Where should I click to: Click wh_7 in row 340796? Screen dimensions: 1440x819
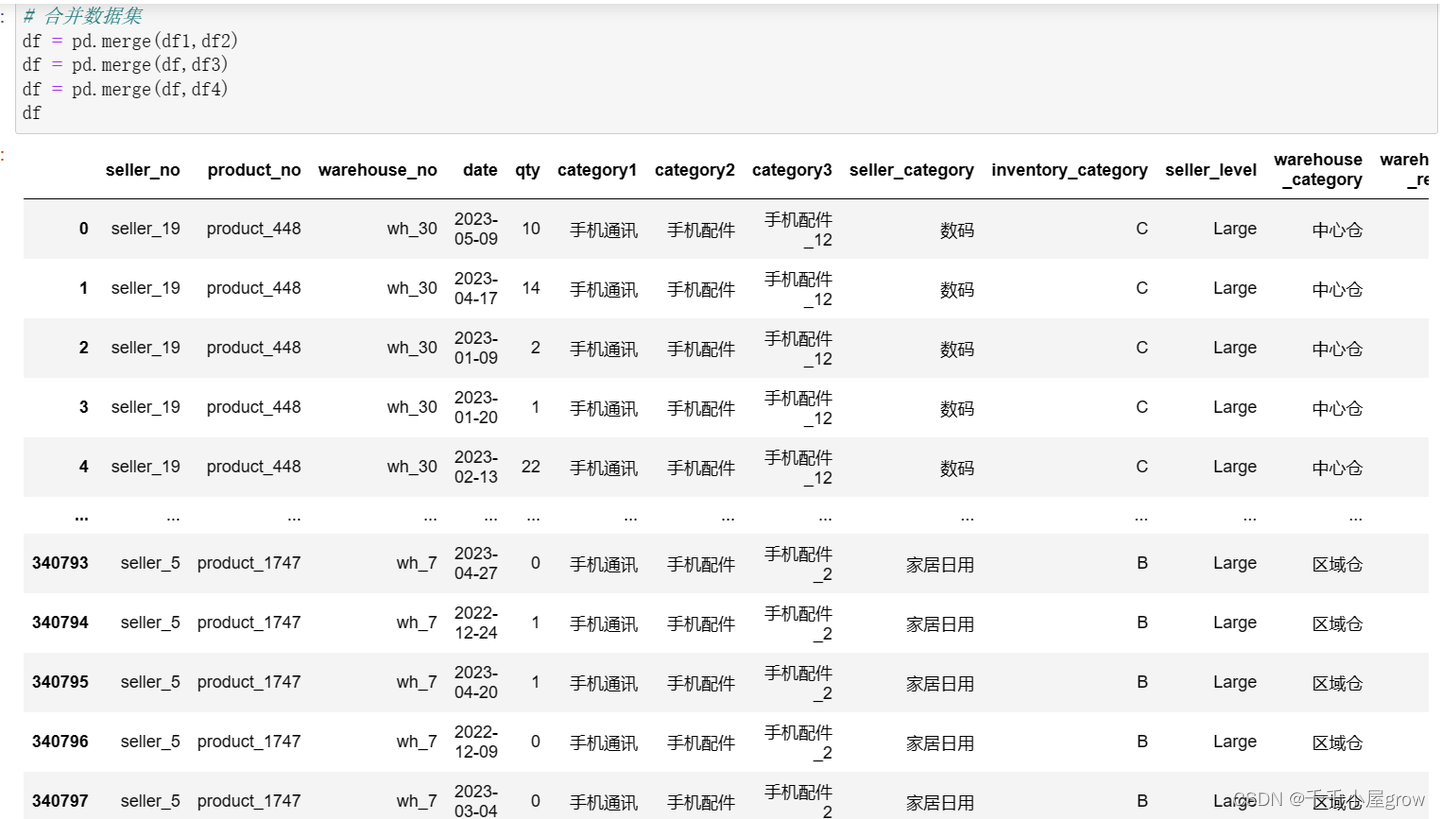[x=417, y=741]
